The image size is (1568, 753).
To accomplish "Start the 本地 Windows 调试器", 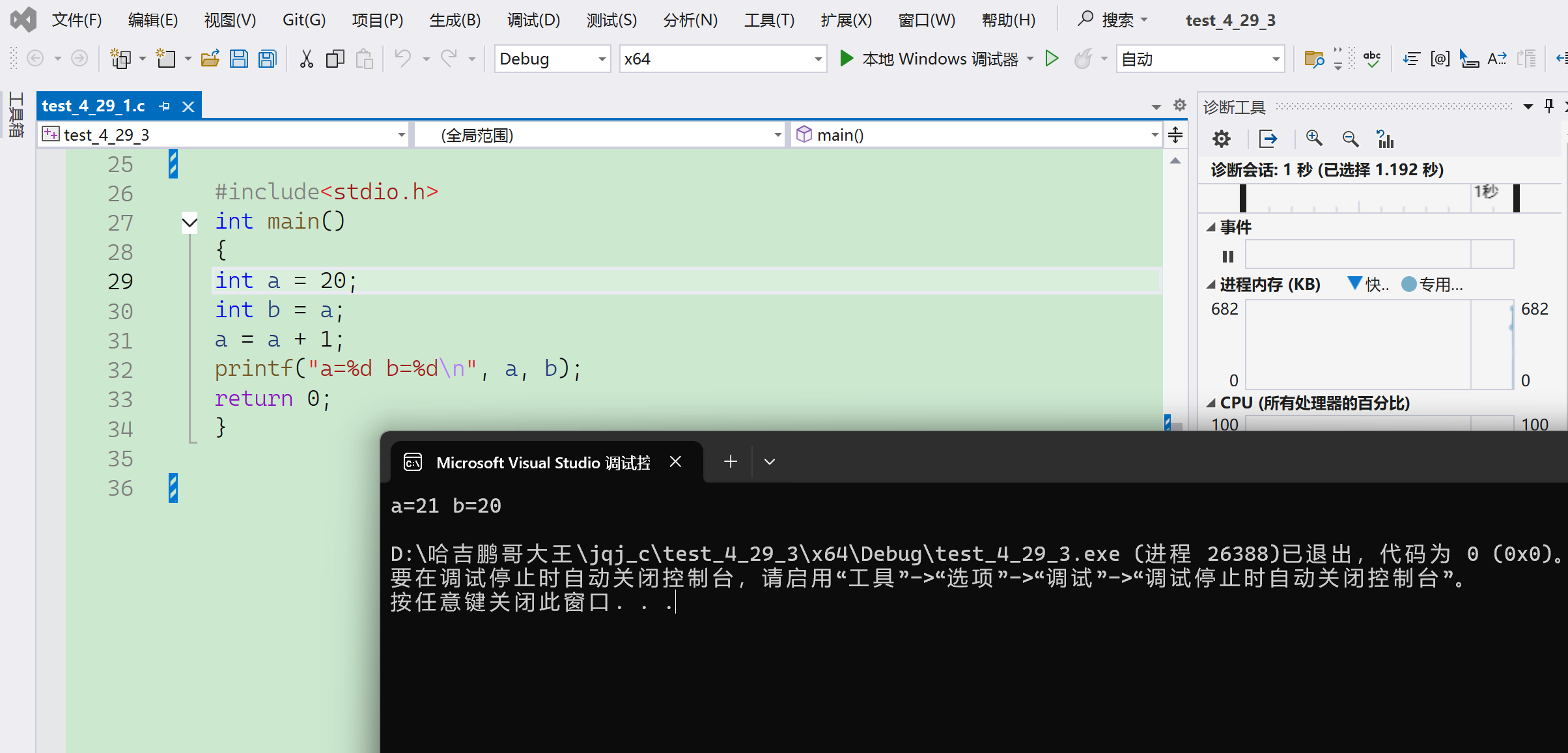I will 930,59.
